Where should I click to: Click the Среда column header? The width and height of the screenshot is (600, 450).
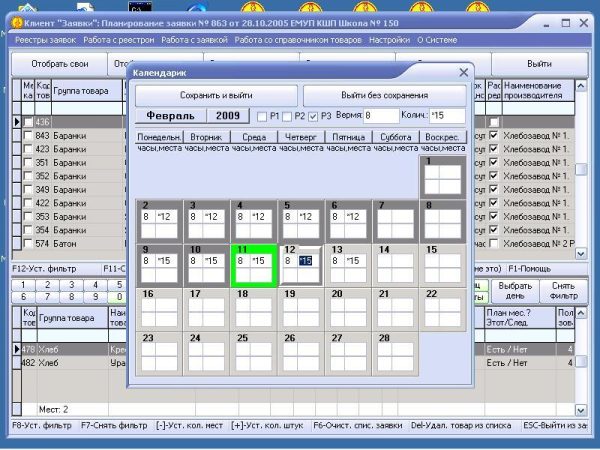click(x=254, y=137)
